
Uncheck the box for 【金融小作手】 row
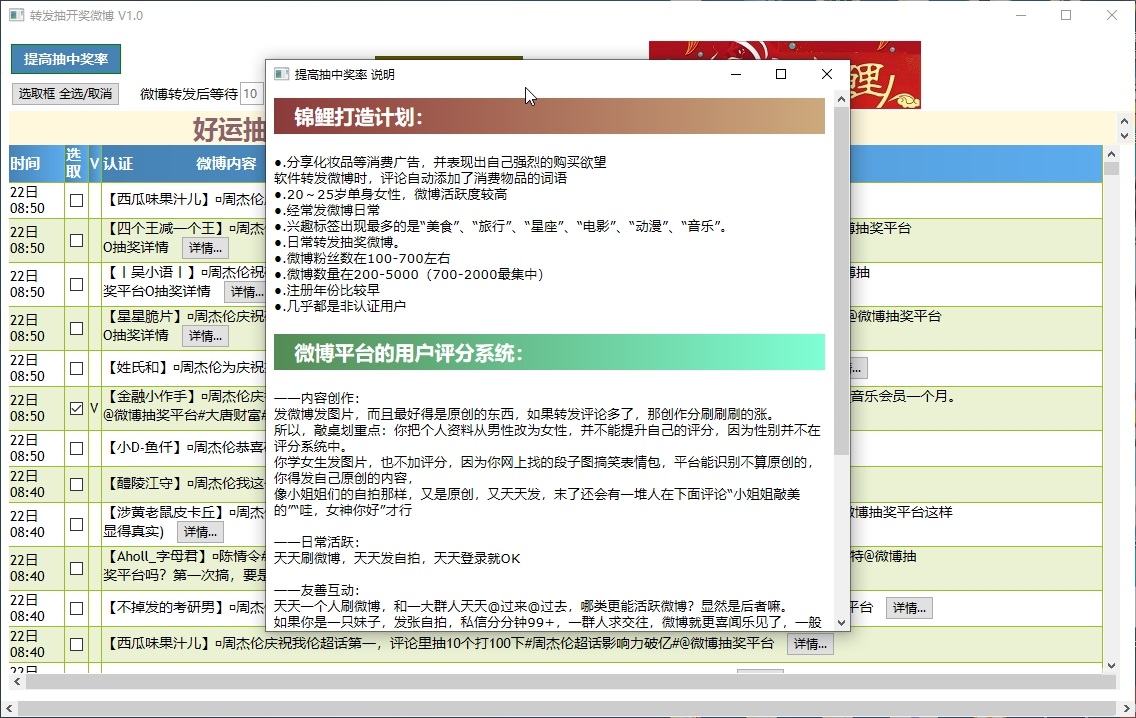pos(76,408)
